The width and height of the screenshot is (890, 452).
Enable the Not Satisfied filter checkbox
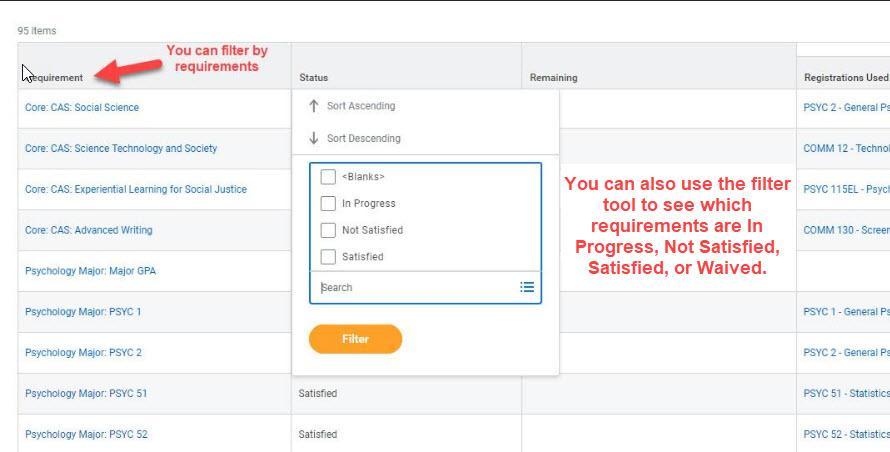click(328, 230)
